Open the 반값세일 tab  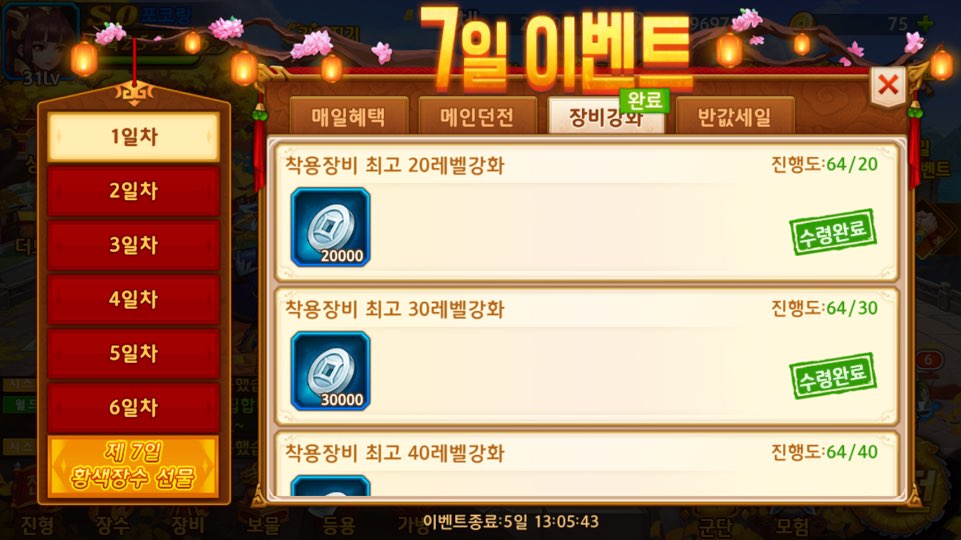[735, 115]
